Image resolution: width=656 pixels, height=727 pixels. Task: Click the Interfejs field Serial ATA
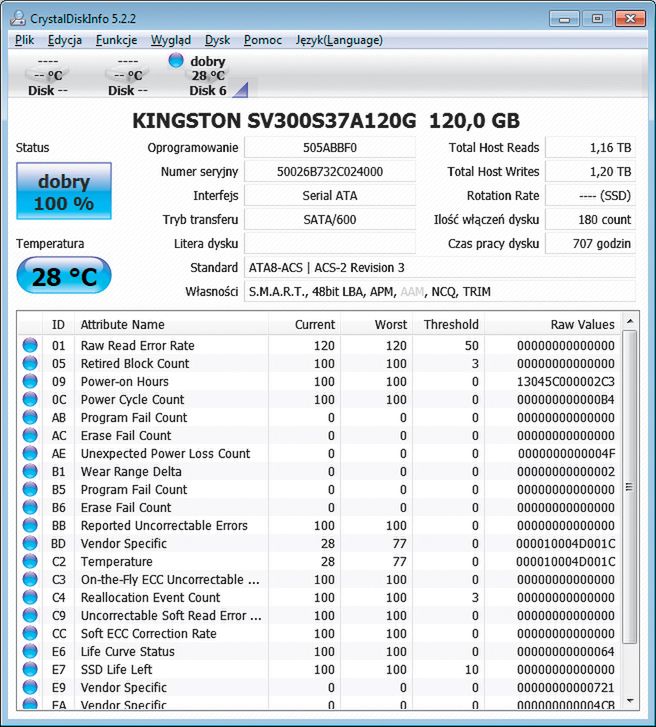click(x=330, y=196)
